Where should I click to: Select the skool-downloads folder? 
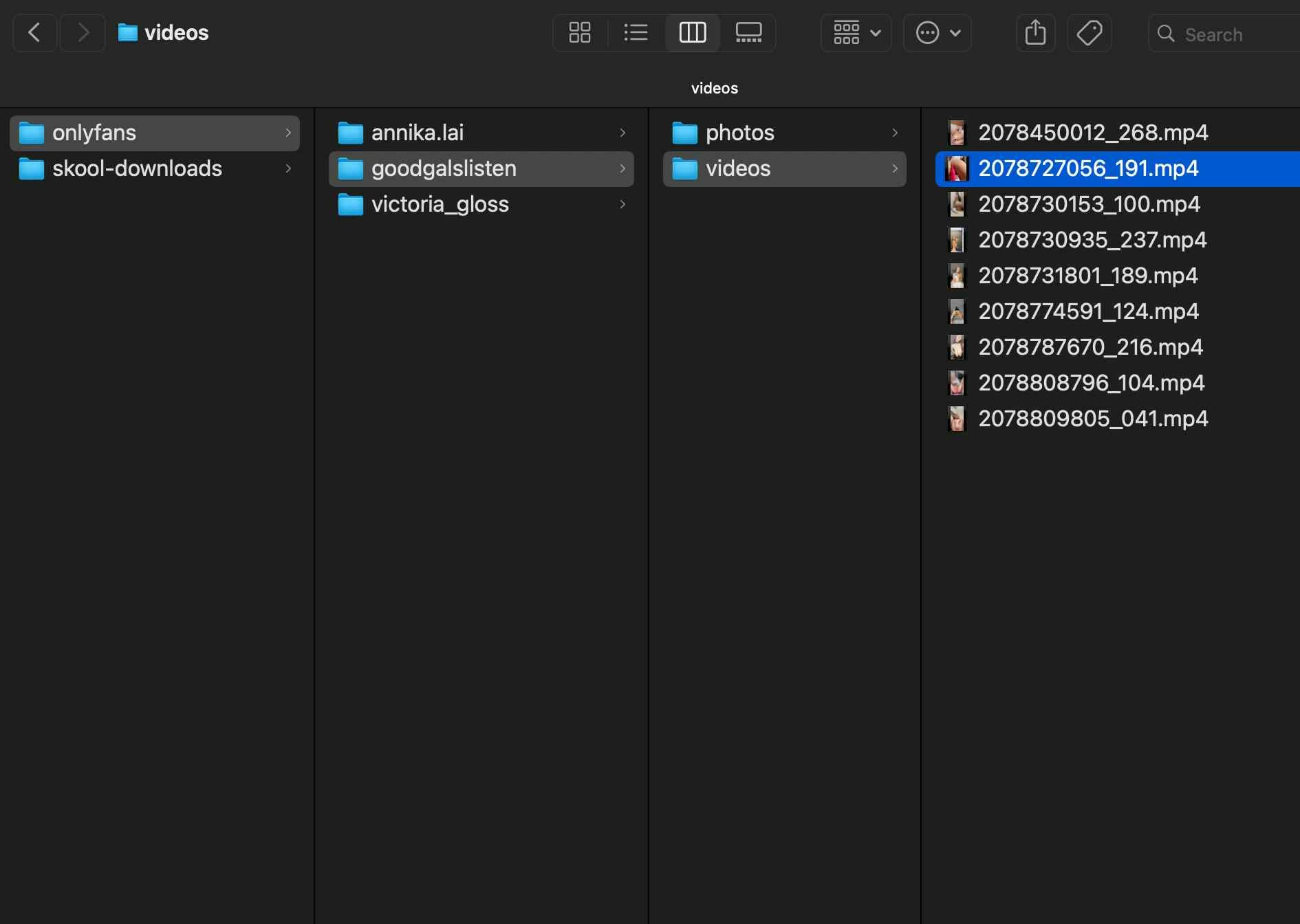click(x=138, y=168)
